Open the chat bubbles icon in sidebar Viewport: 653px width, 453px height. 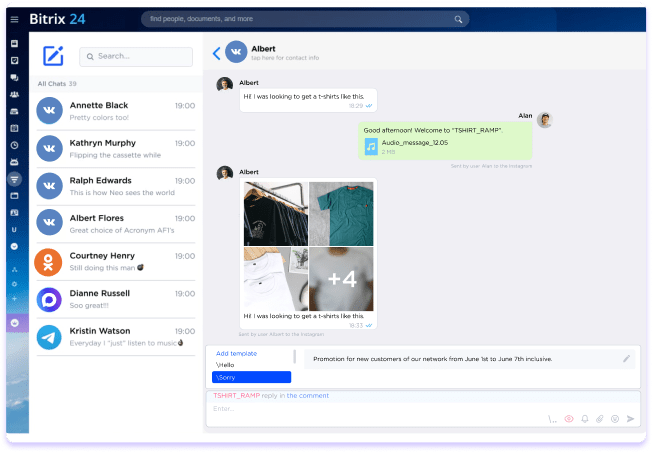pos(15,77)
